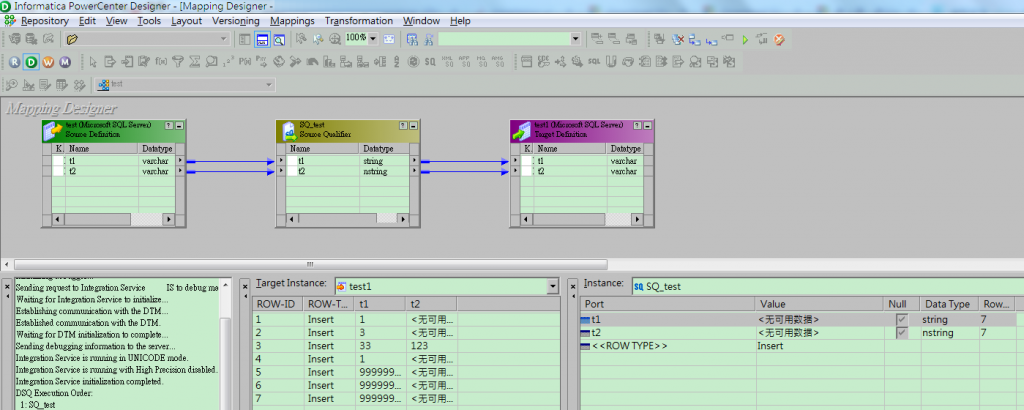The image size is (1024, 410).
Task: Click the t2 port row in Instance grid
Action: tap(801, 333)
